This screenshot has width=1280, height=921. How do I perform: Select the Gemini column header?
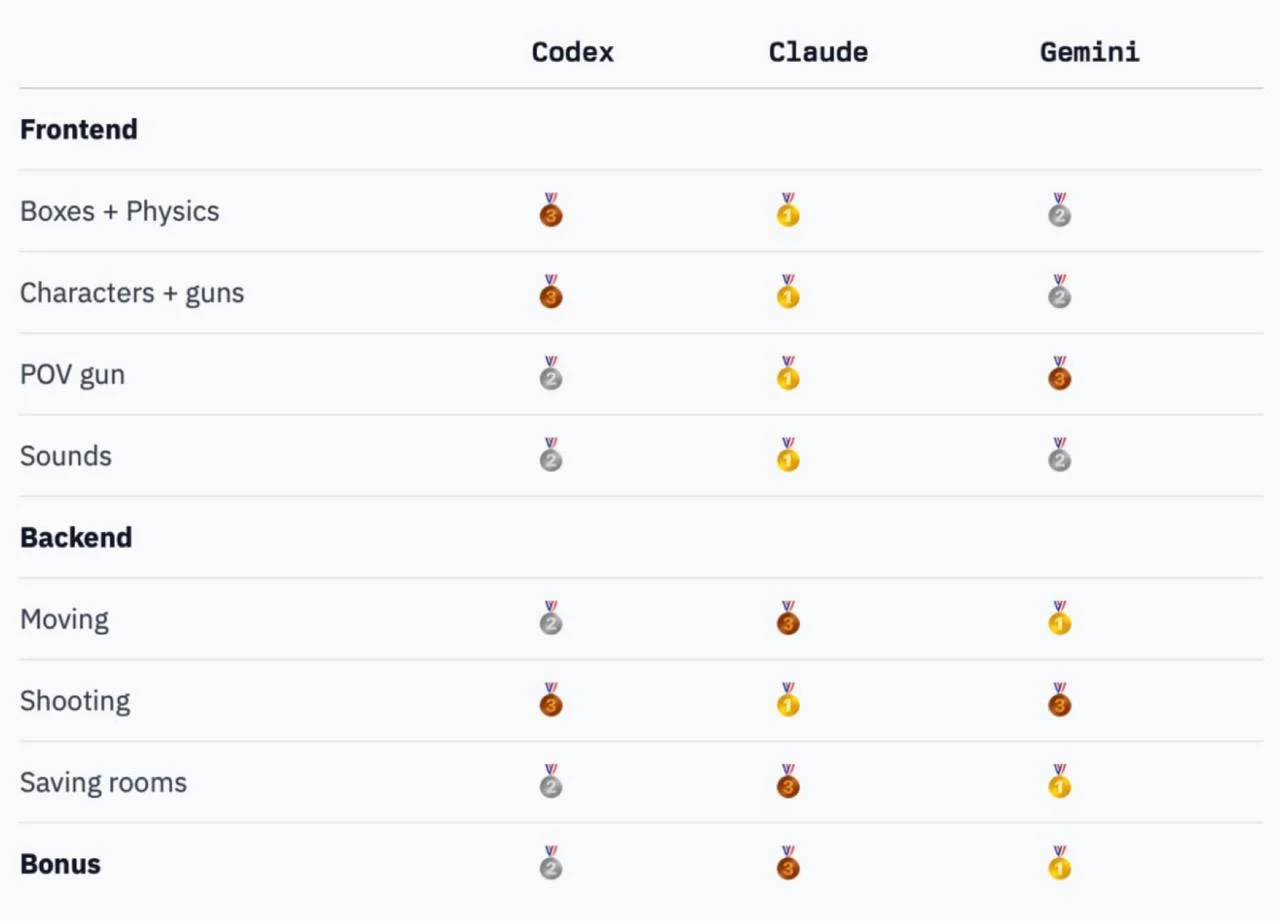point(1090,52)
